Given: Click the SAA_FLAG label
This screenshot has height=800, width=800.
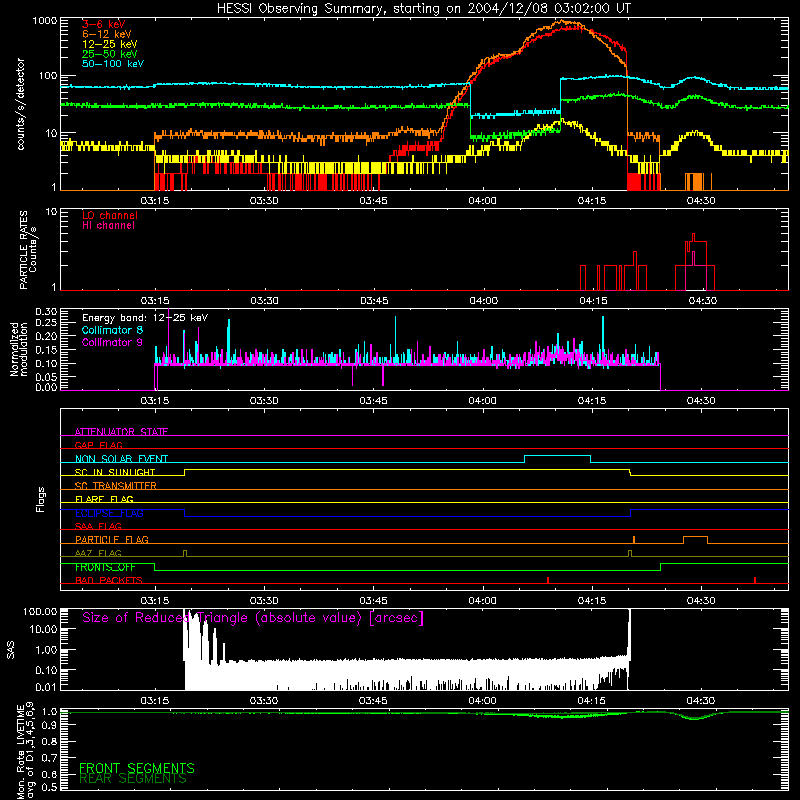Looking at the screenshot, I should click(x=98, y=526).
